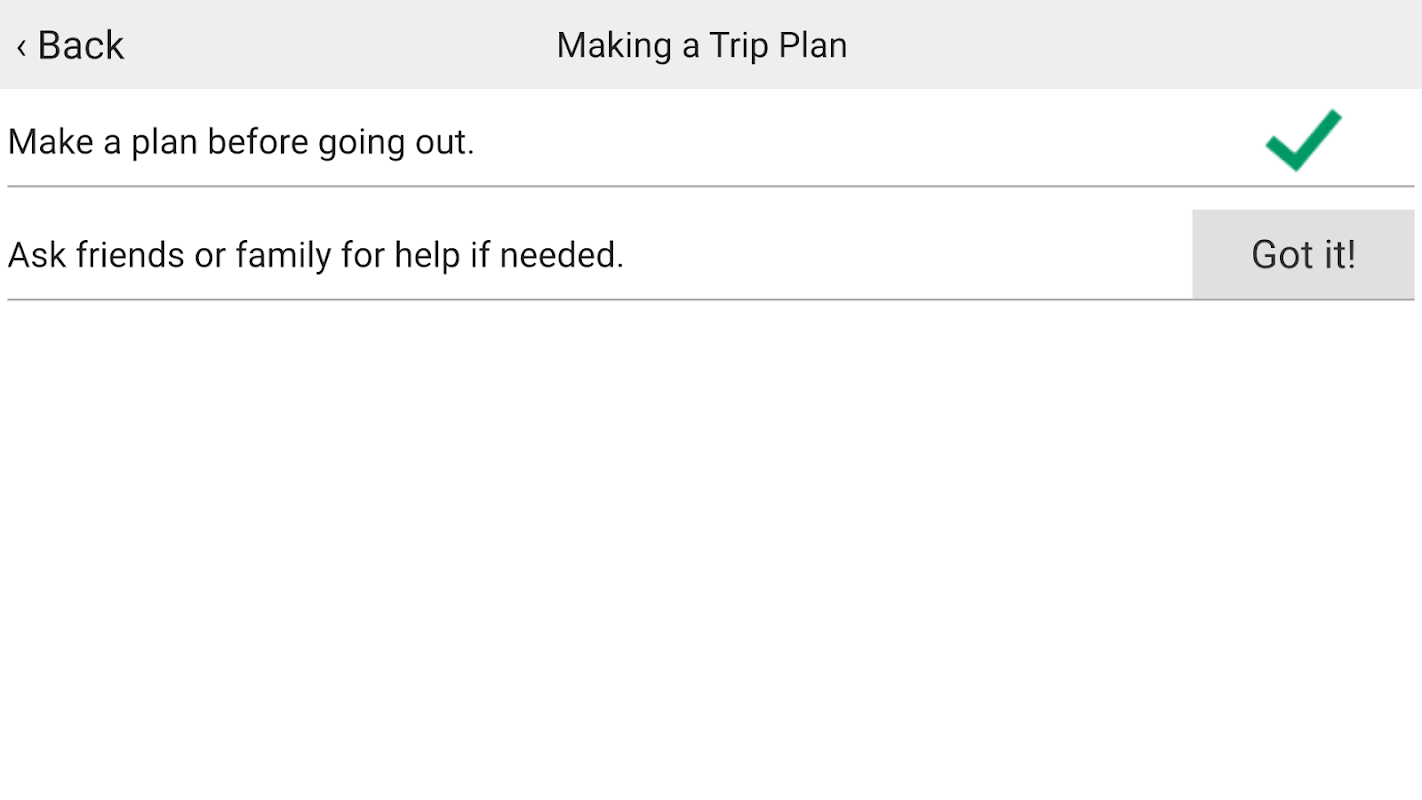Go back using the Back label

[81, 46]
